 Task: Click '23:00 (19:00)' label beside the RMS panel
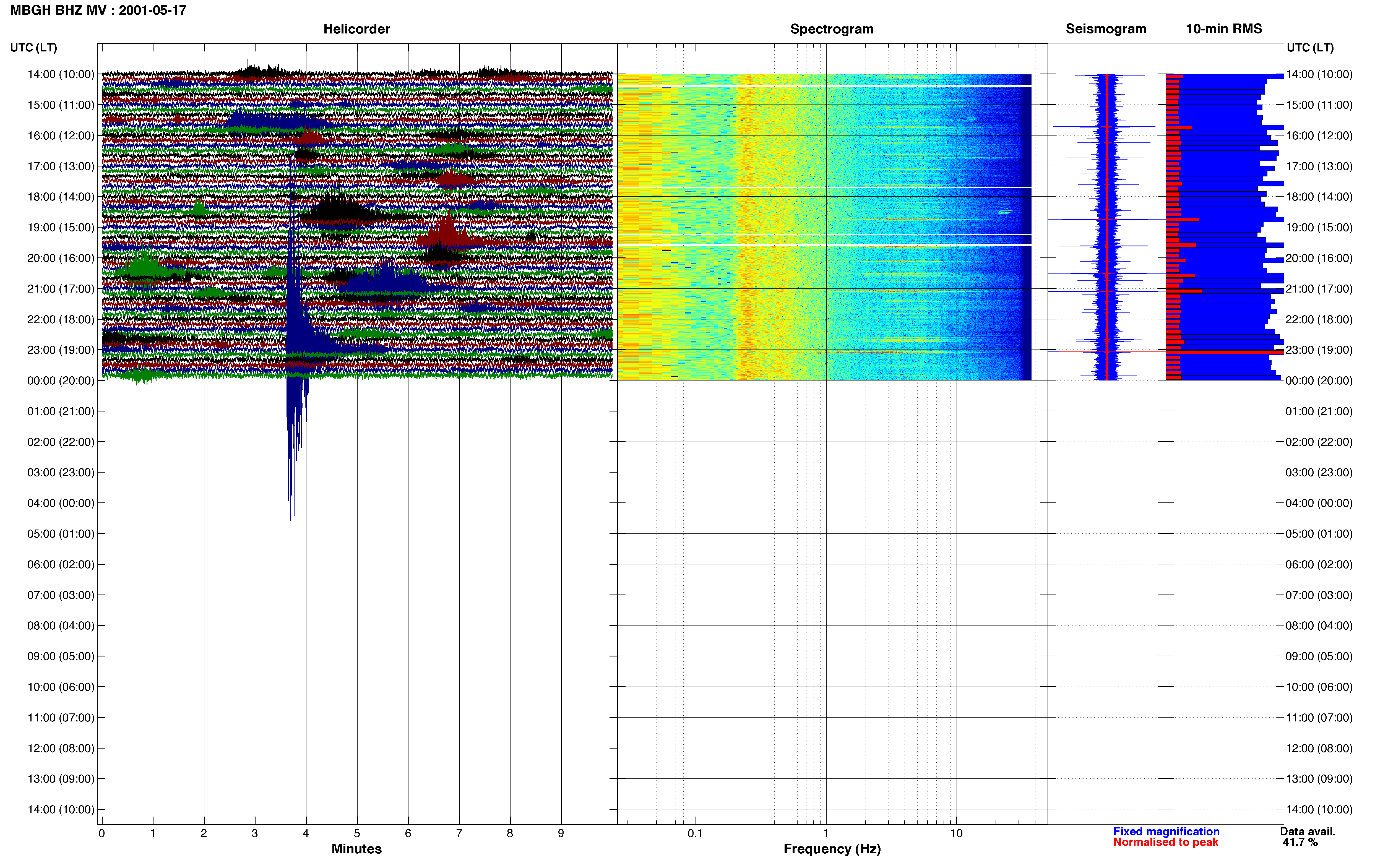tap(1319, 350)
